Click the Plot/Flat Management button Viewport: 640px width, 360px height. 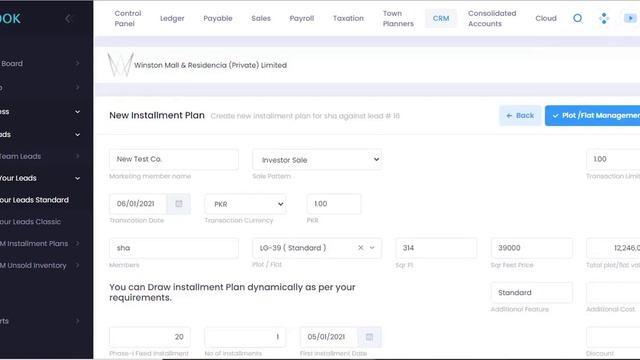[592, 116]
